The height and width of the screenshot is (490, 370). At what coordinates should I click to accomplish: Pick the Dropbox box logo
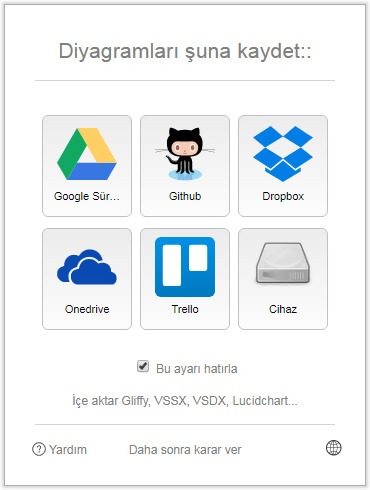(283, 154)
